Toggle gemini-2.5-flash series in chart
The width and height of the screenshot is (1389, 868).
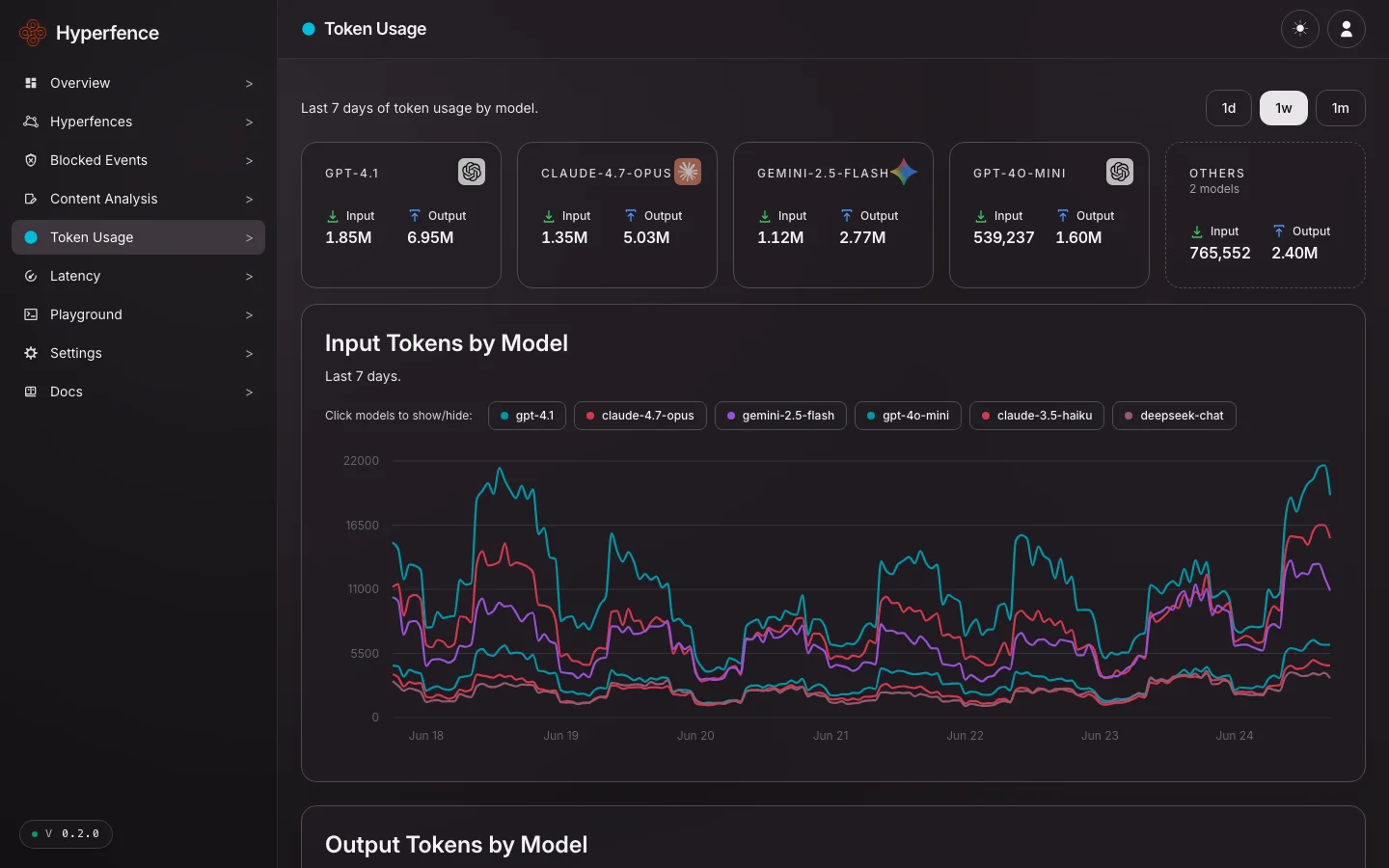(x=780, y=416)
